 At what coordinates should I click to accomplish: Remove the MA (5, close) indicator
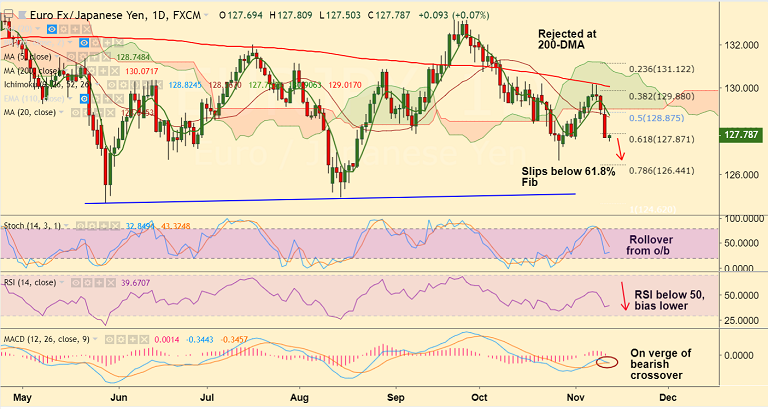pos(106,57)
